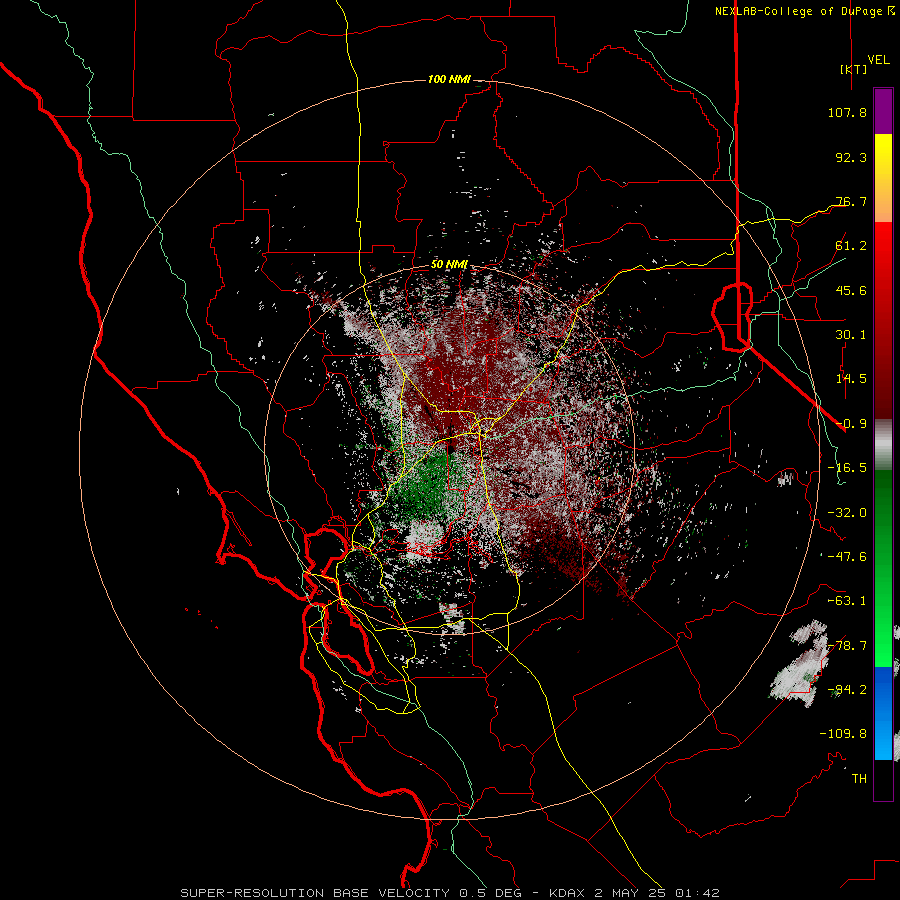Click the 107.8 value on velocity scale

click(x=847, y=112)
